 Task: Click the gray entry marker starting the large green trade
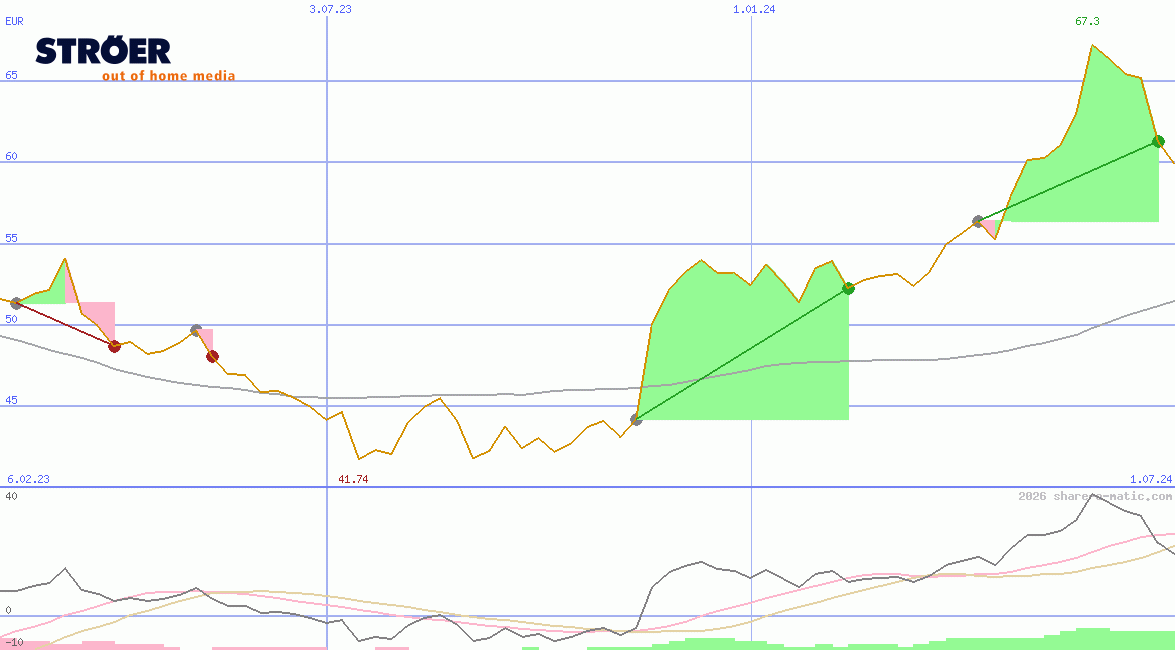pos(636,419)
